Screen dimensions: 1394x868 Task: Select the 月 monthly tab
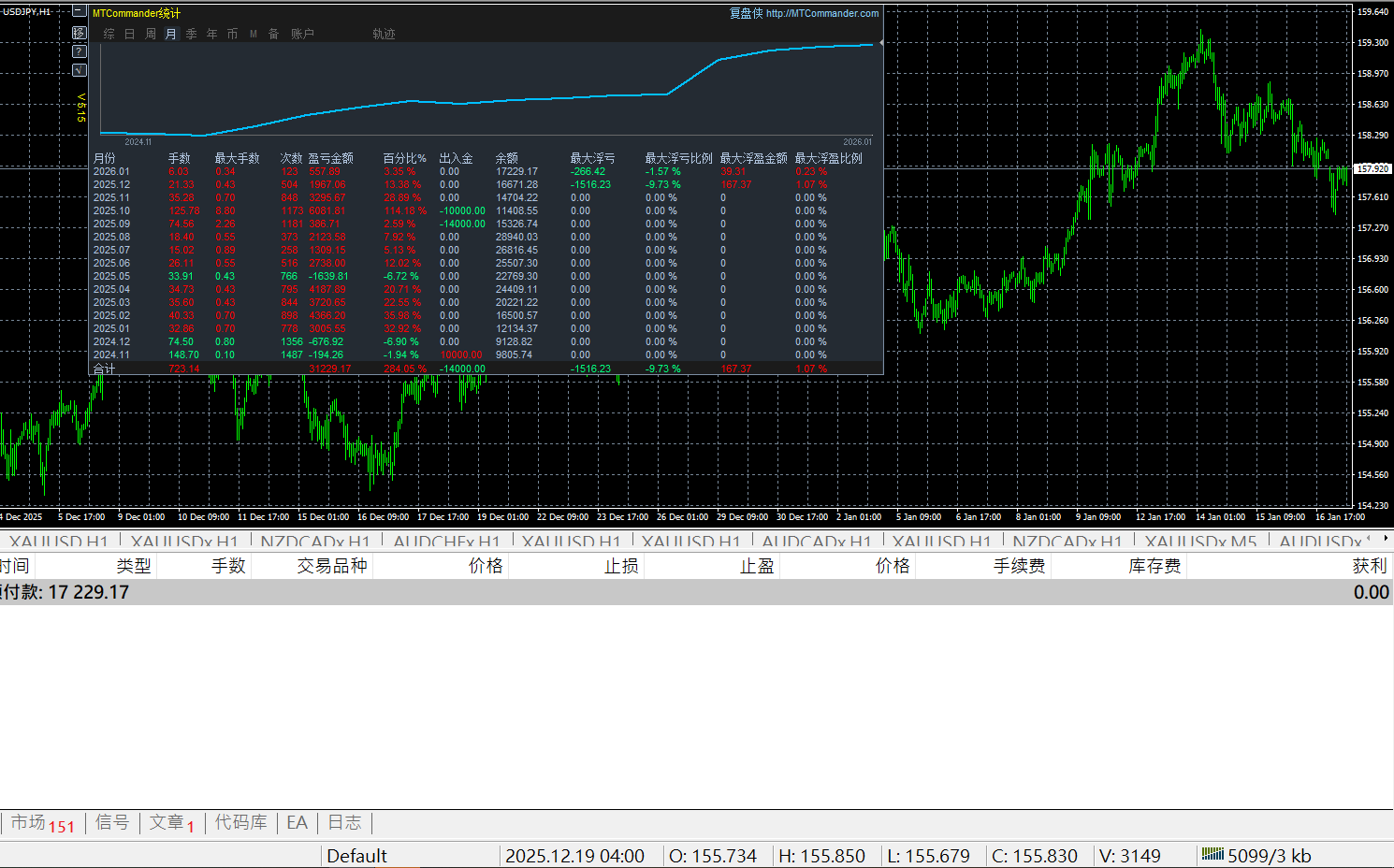(171, 34)
